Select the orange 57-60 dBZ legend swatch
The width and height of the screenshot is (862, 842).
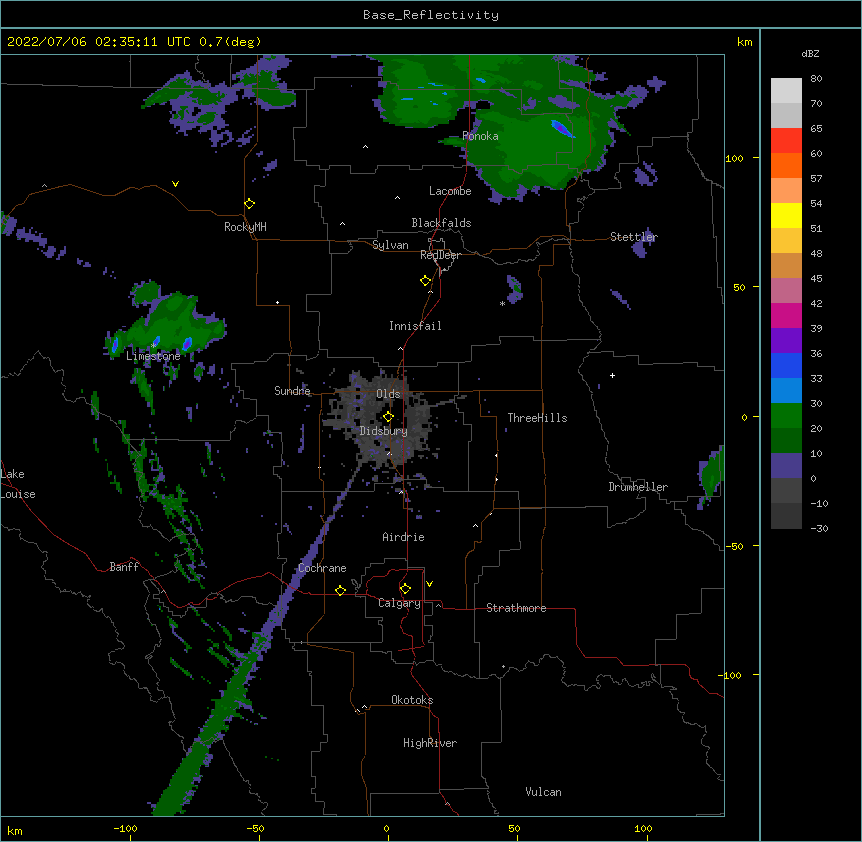(786, 165)
